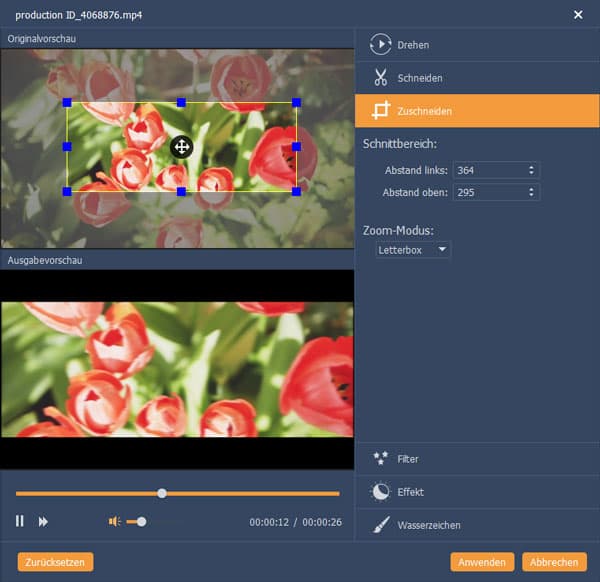The image size is (600, 582).
Task: Click the Abstand oben stepper arrows
Action: 531,192
